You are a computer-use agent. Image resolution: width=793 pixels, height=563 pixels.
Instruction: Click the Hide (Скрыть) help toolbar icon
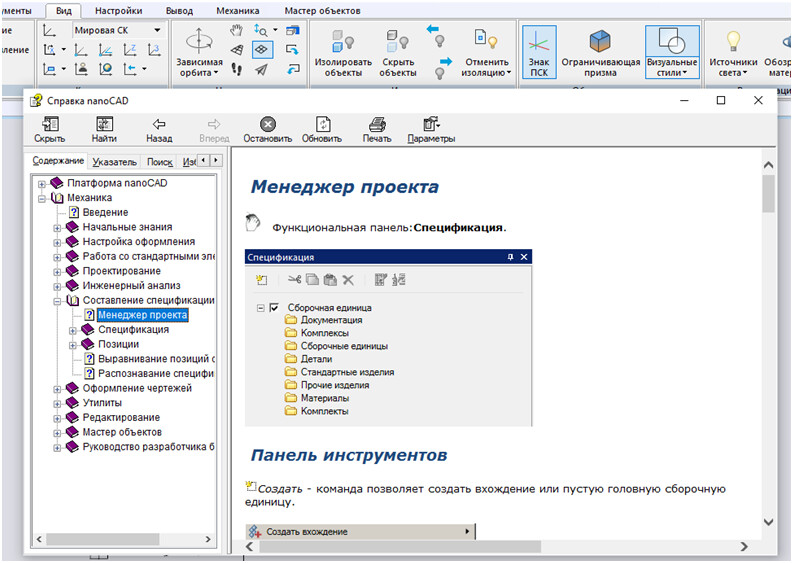click(49, 124)
